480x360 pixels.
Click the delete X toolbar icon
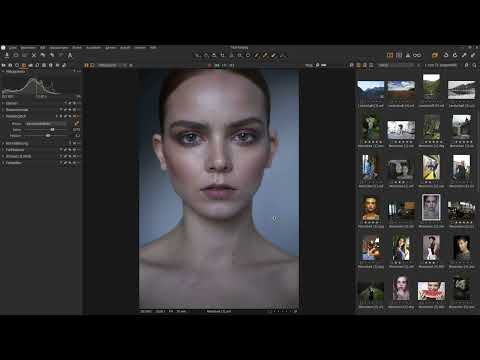click(34, 55)
